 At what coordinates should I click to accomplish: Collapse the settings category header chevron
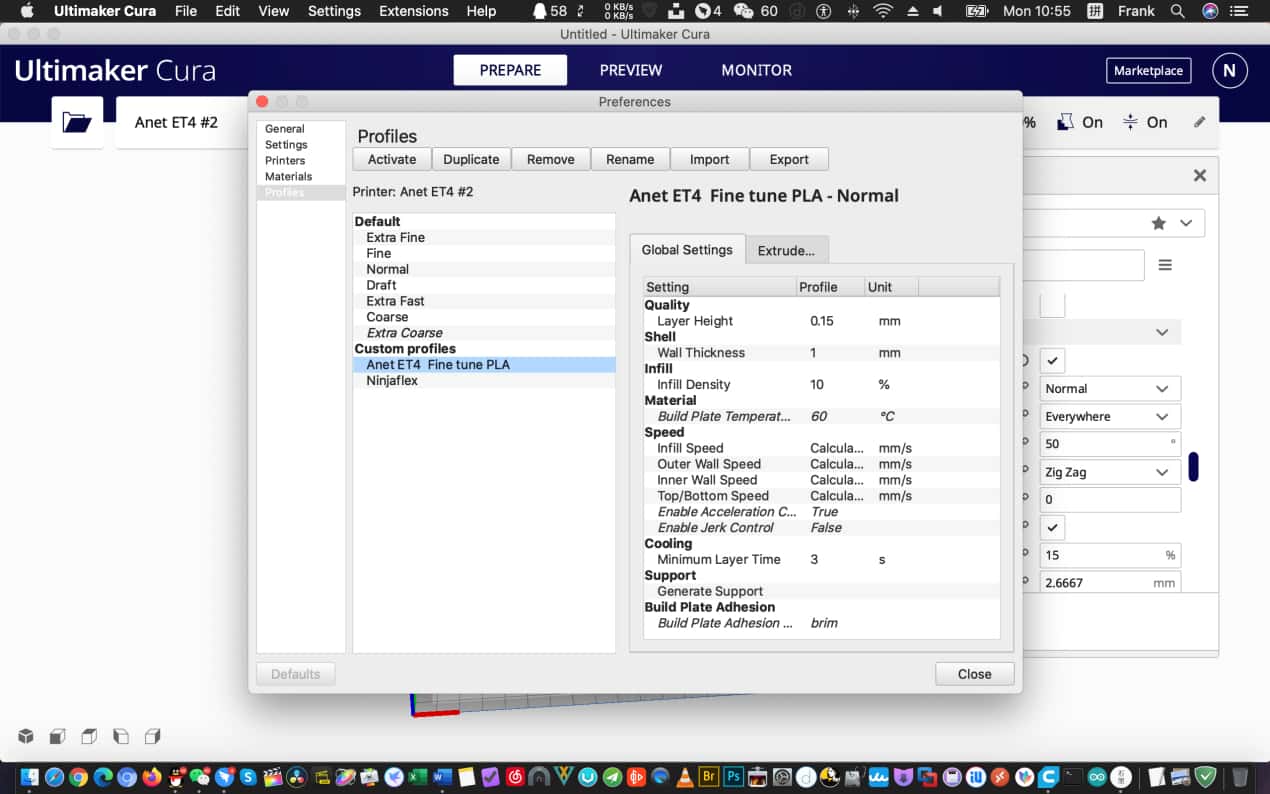(1162, 332)
